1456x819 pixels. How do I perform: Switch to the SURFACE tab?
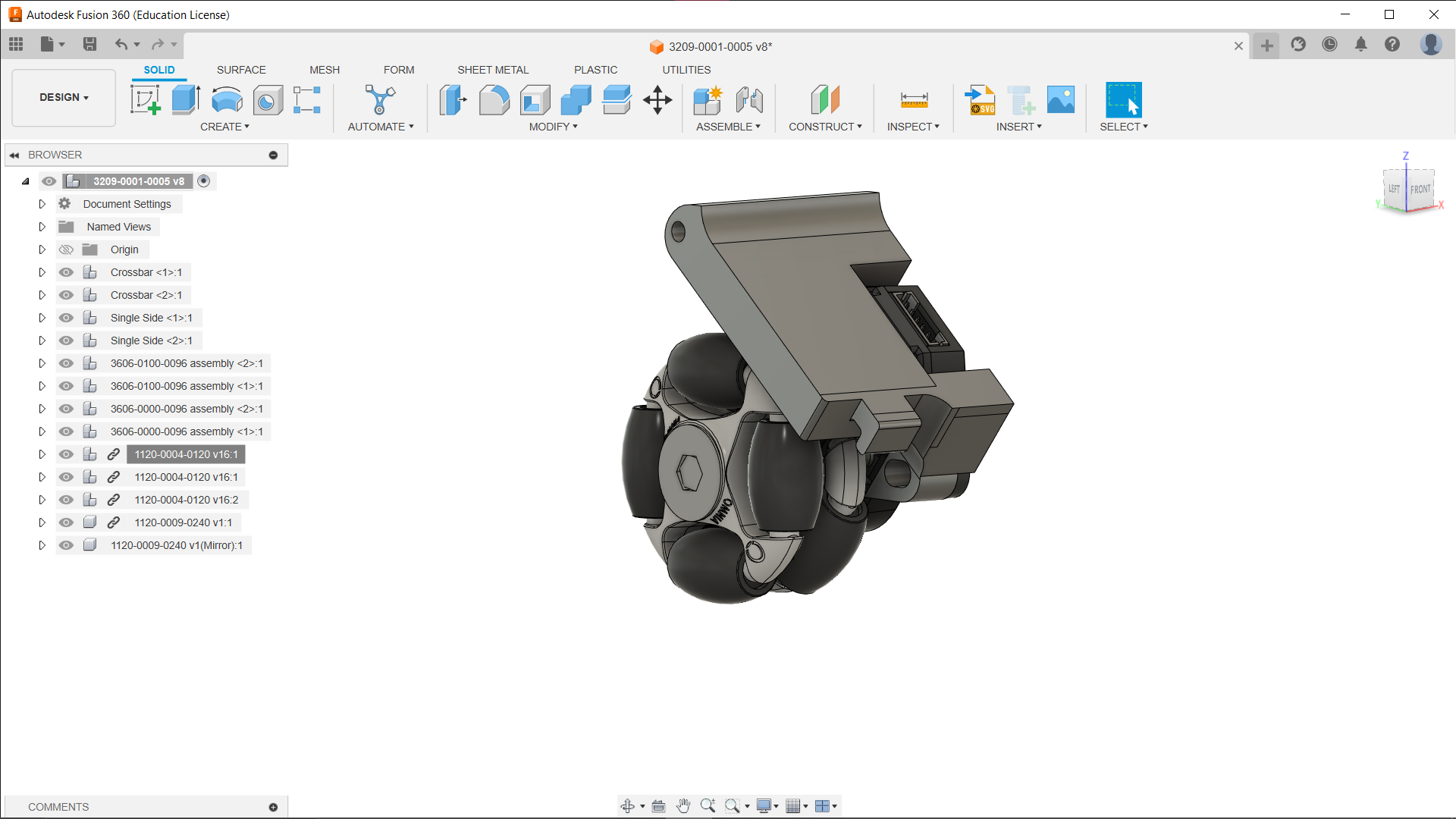pos(241,70)
